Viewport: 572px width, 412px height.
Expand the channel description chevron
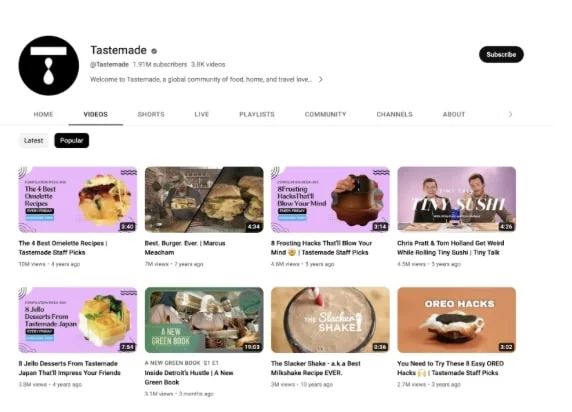320,79
